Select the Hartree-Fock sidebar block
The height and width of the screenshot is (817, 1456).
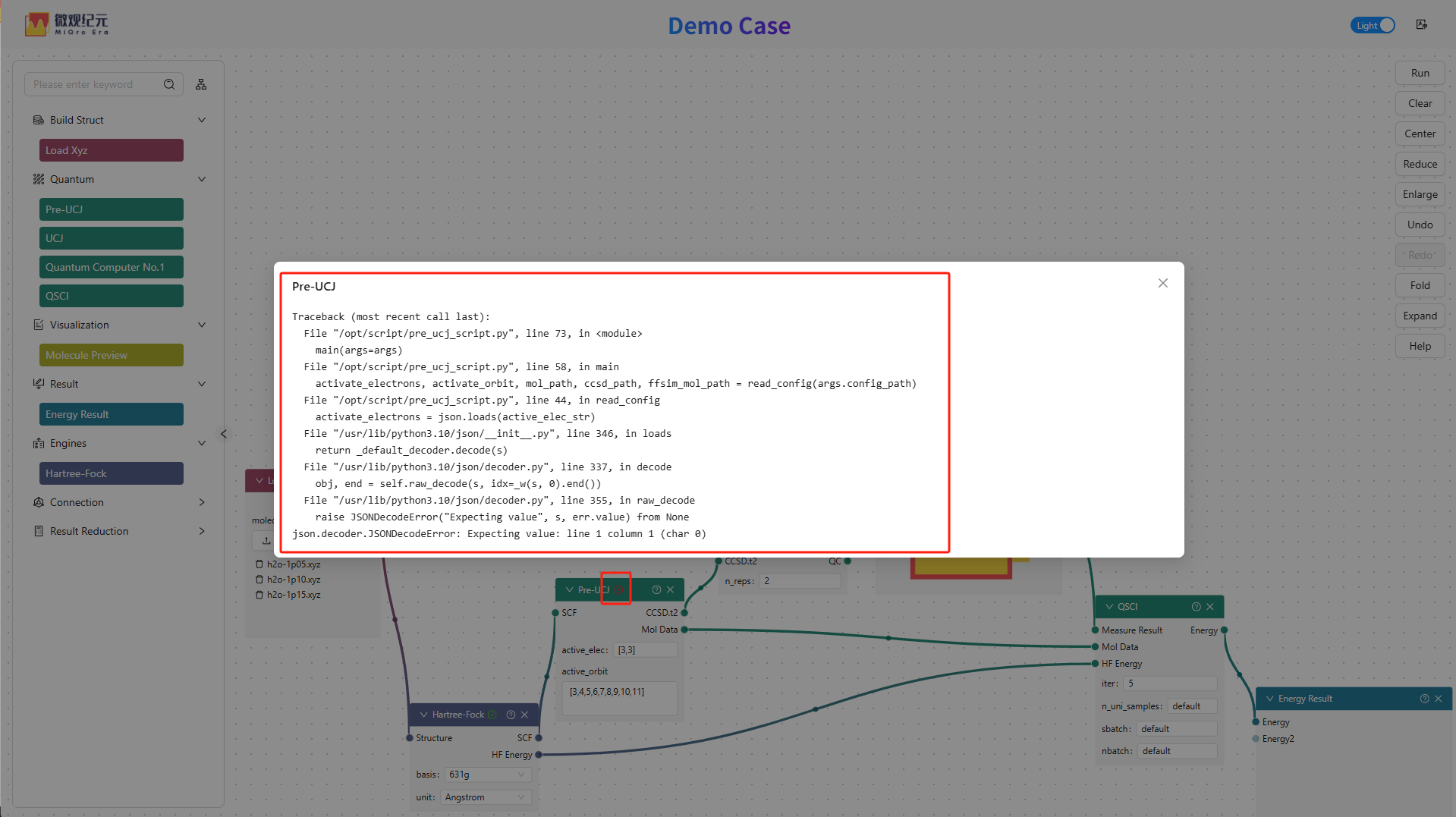click(112, 473)
